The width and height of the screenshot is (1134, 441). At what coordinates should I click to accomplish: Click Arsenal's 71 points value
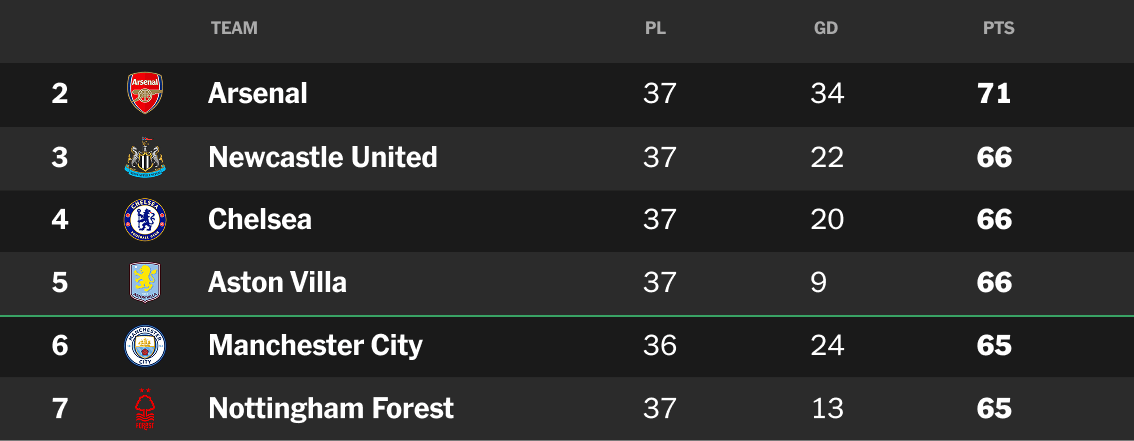[994, 93]
